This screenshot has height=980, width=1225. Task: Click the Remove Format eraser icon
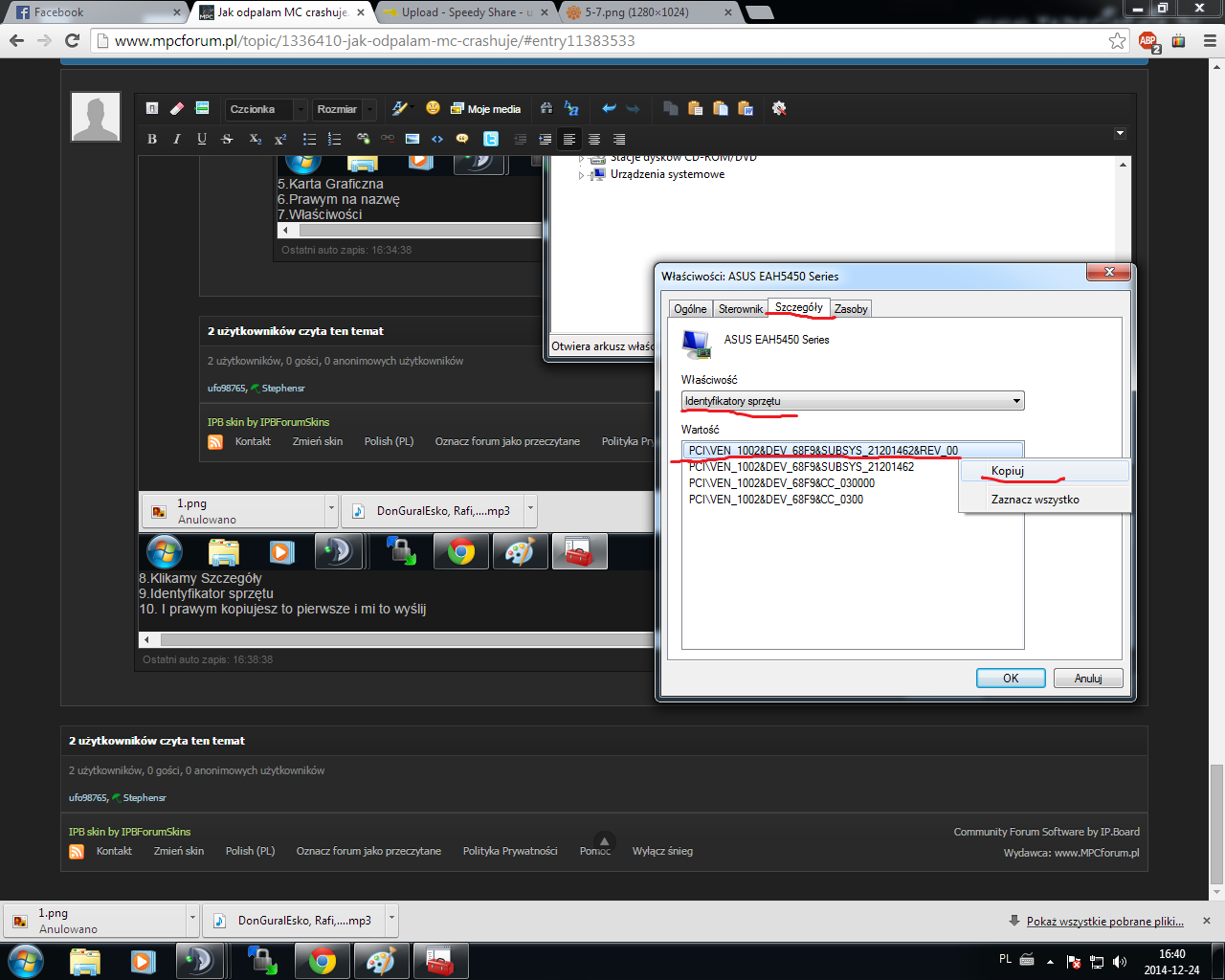click(x=176, y=108)
